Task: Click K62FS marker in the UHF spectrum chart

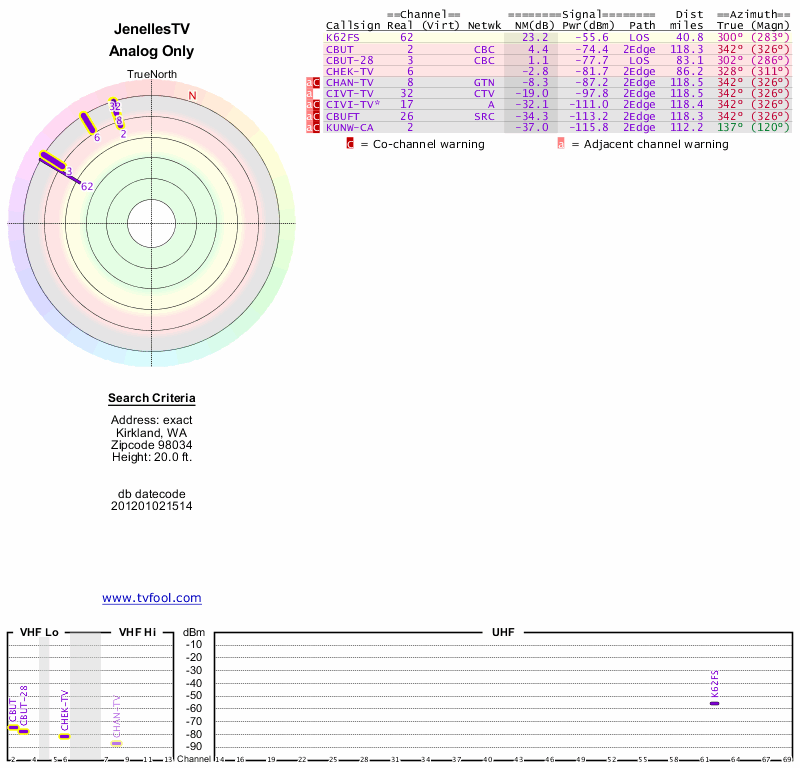Action: click(x=714, y=703)
